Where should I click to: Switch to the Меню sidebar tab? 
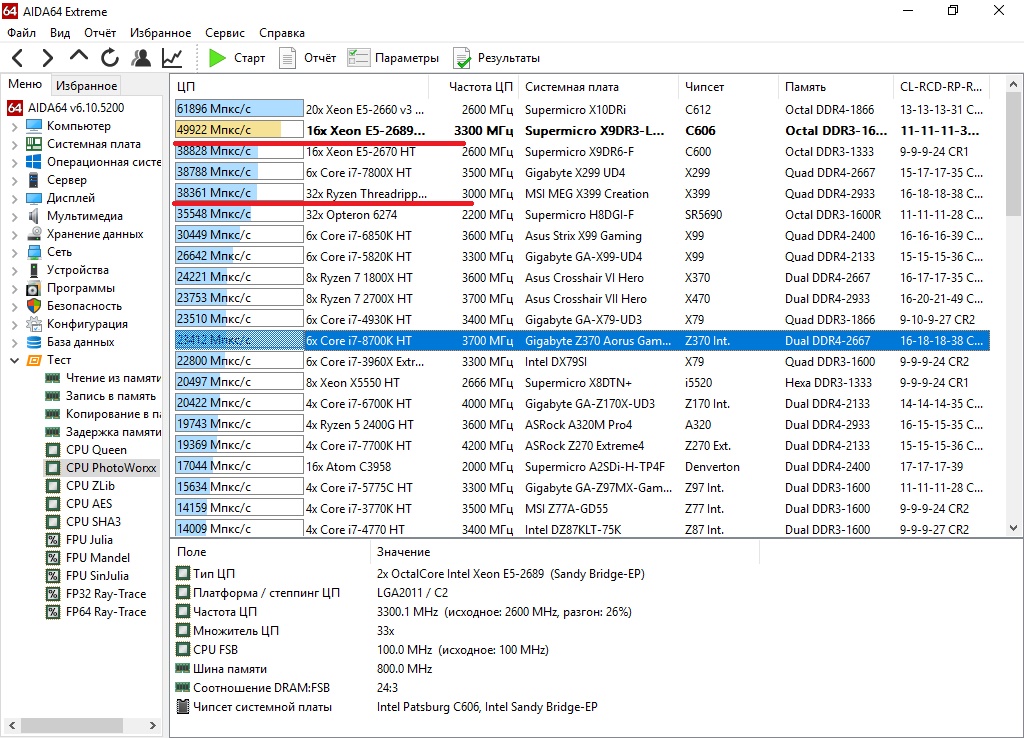click(25, 84)
